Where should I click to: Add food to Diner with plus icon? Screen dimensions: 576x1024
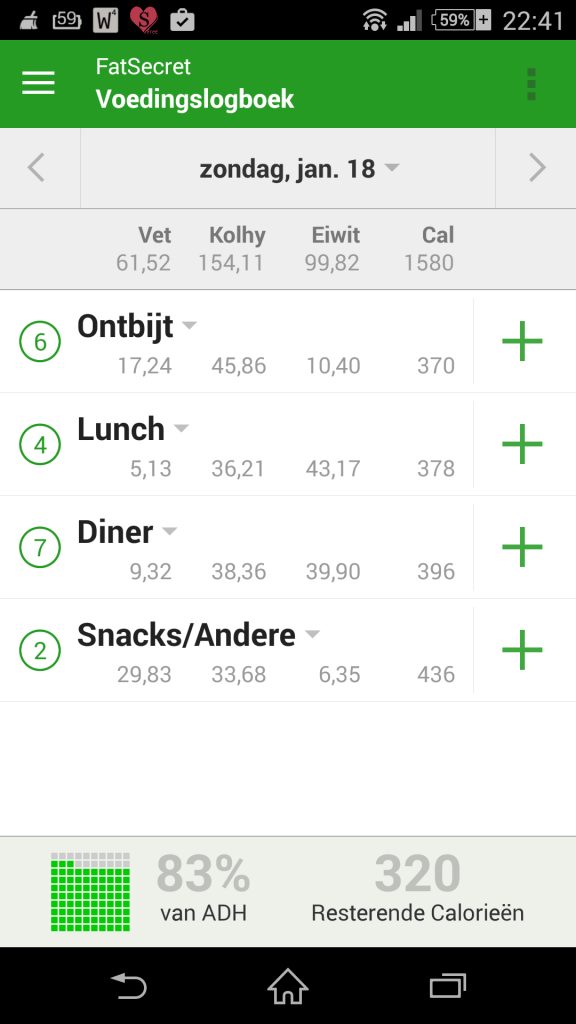(x=522, y=547)
